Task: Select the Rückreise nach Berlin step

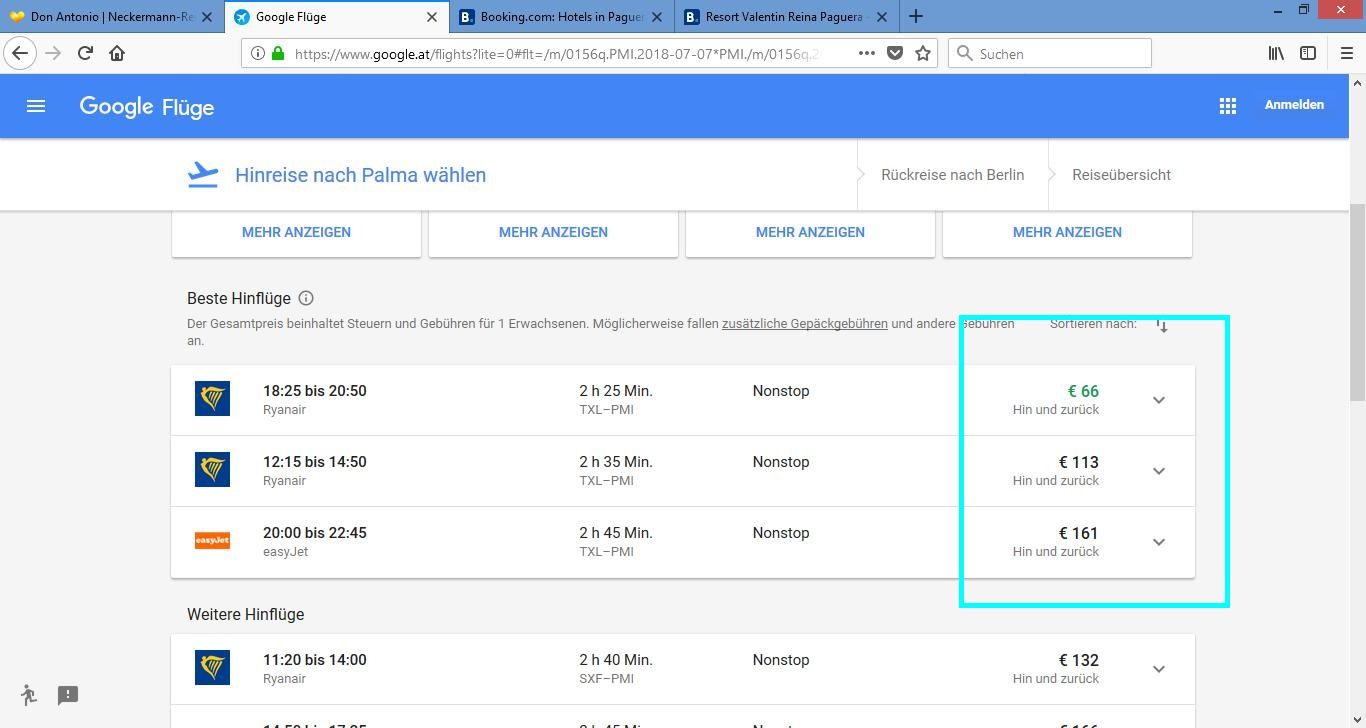Action: click(x=952, y=175)
